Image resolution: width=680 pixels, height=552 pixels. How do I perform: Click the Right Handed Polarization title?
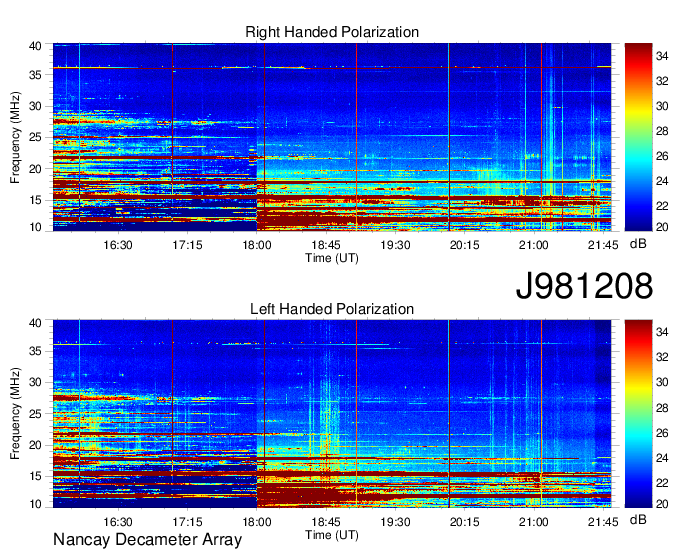click(x=332, y=32)
